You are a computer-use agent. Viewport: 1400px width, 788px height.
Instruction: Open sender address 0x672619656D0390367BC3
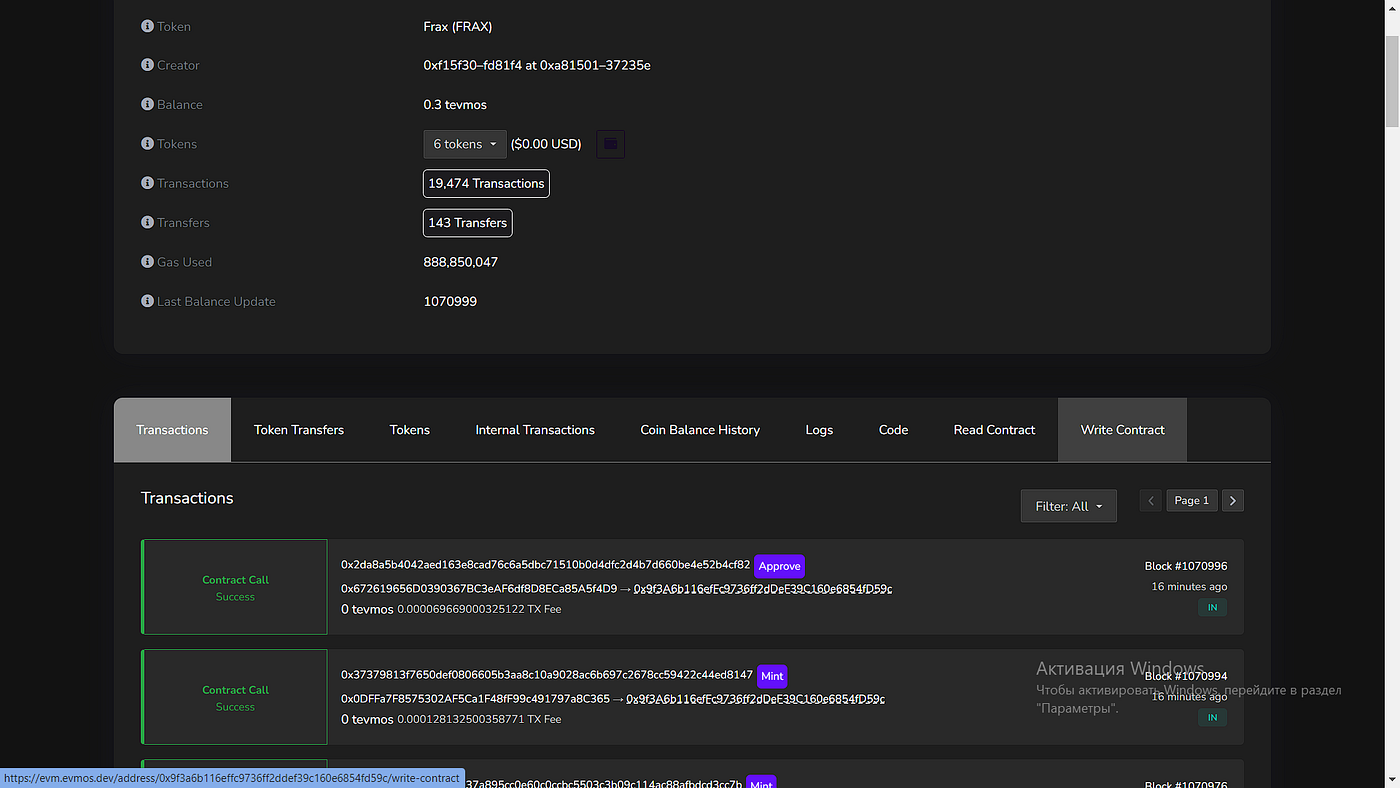[x=479, y=589]
